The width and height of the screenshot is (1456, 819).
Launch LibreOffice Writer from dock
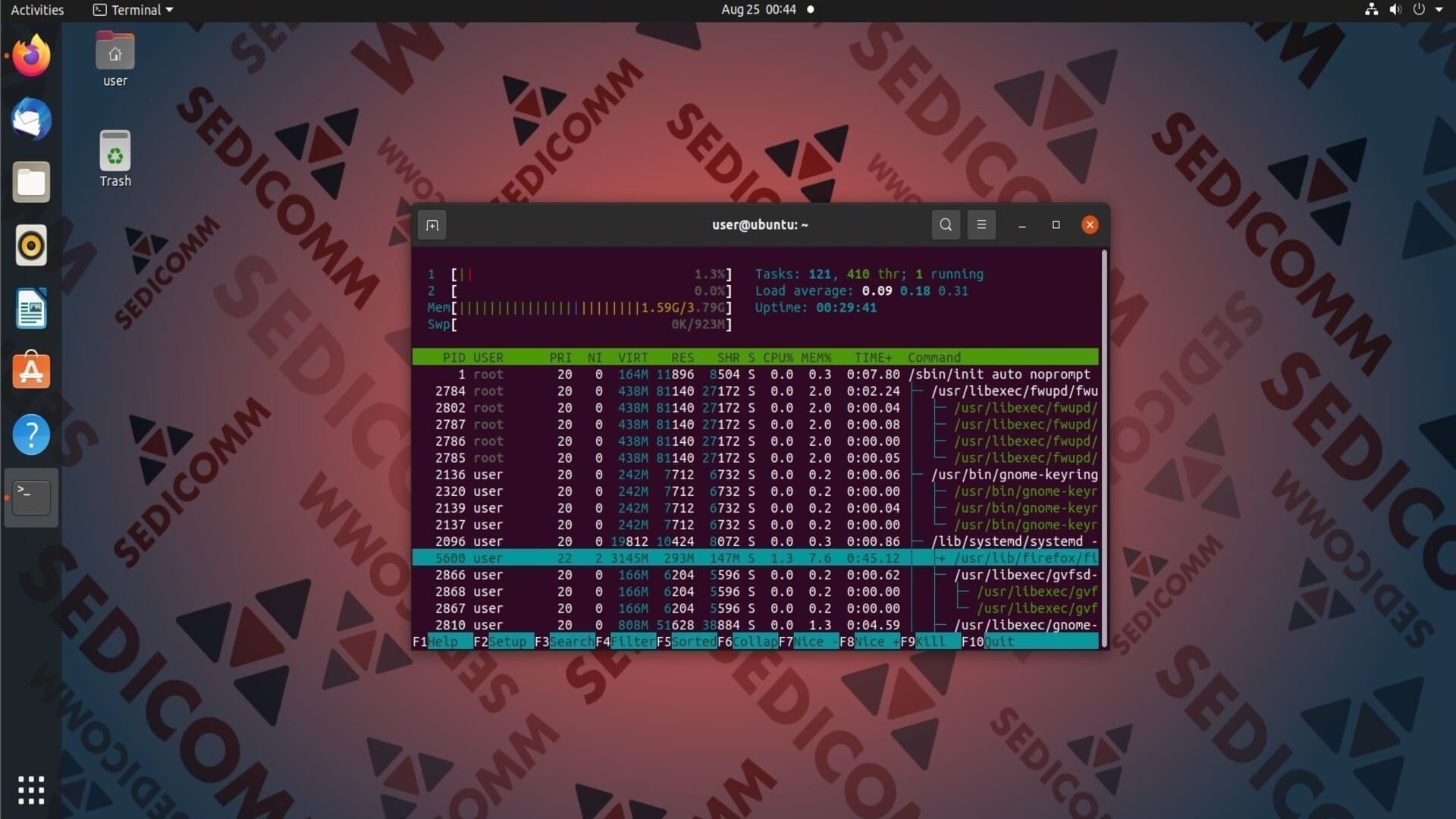31,309
